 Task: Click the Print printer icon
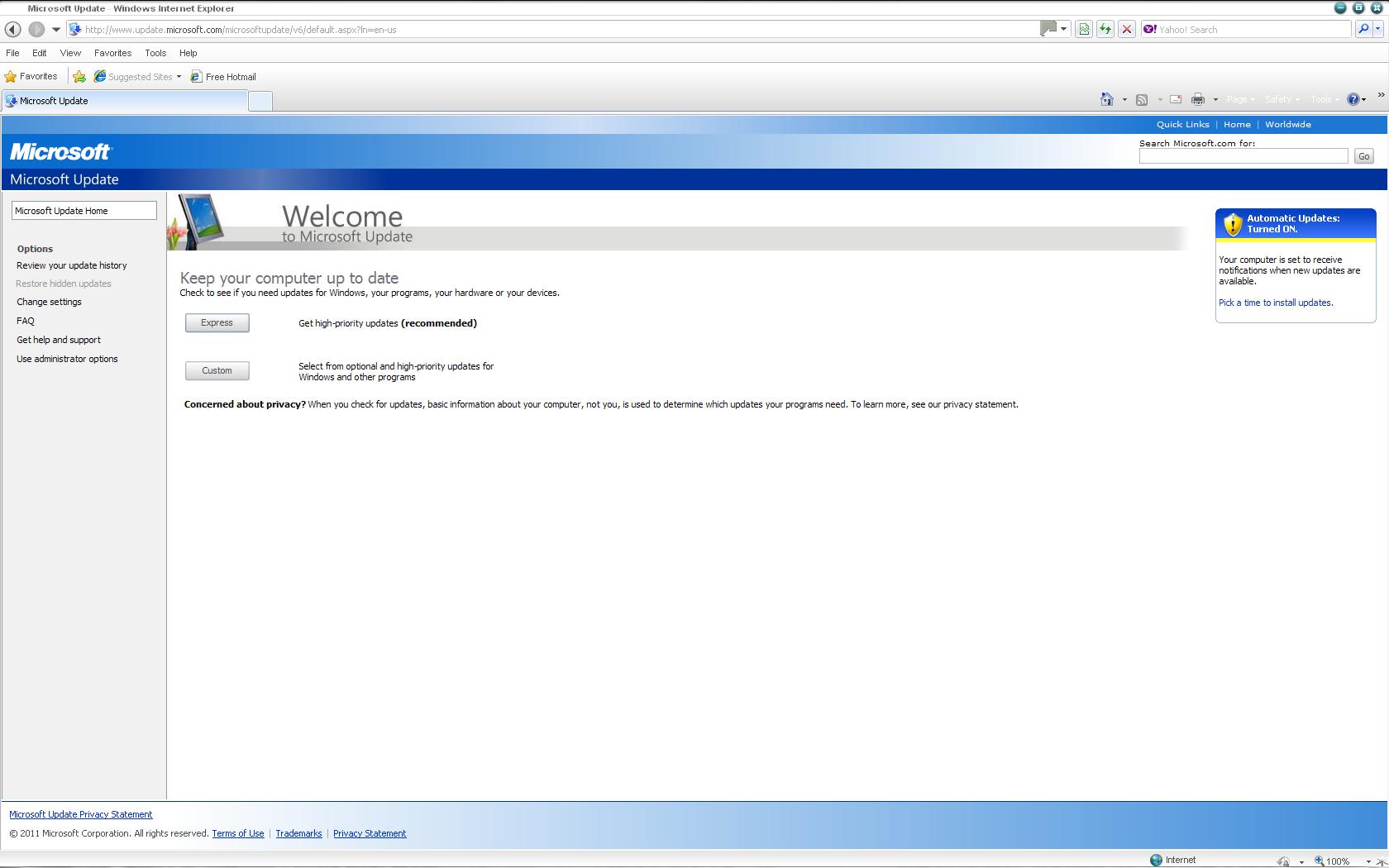coord(1198,99)
